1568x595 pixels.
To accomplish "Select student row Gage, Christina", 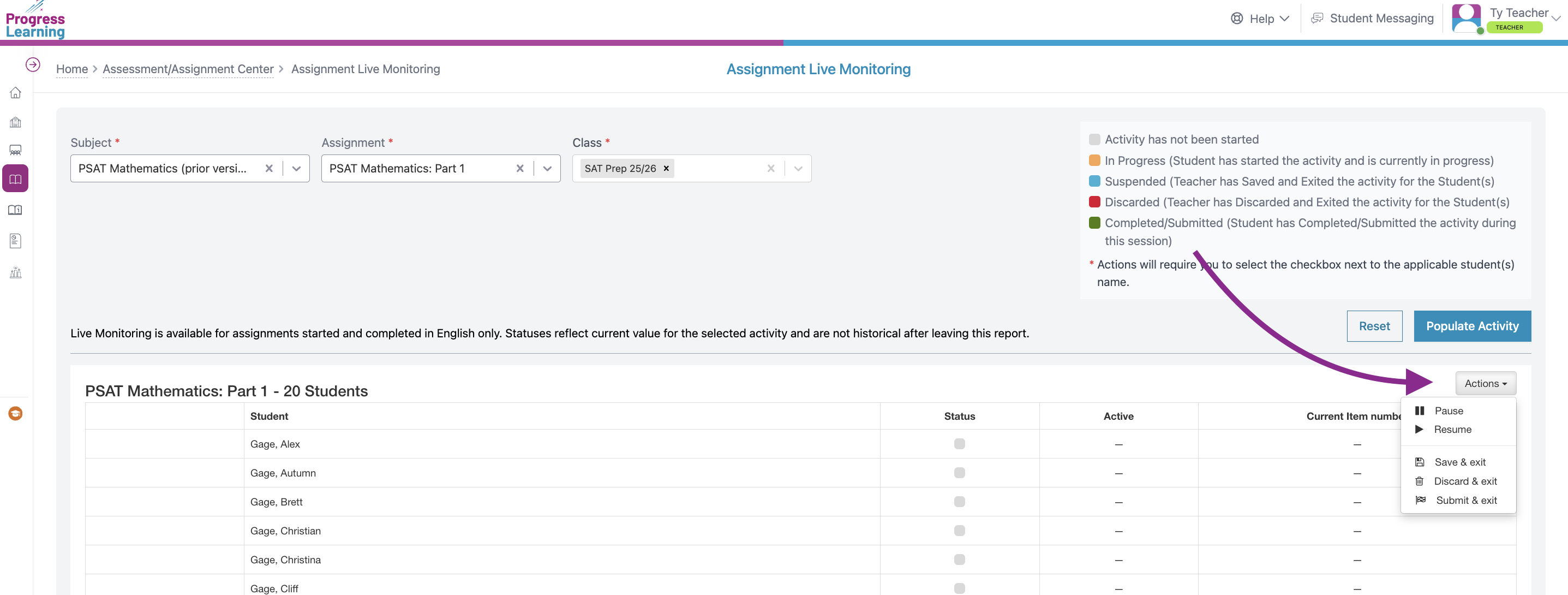I will pyautogui.click(x=800, y=560).
